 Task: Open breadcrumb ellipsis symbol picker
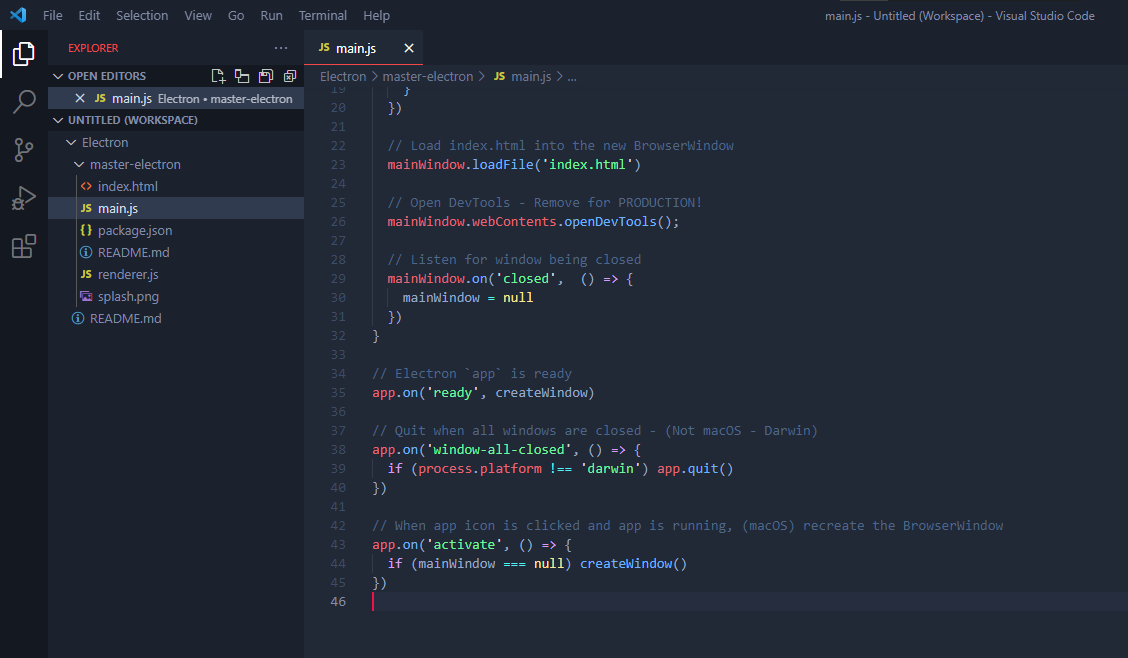[572, 76]
